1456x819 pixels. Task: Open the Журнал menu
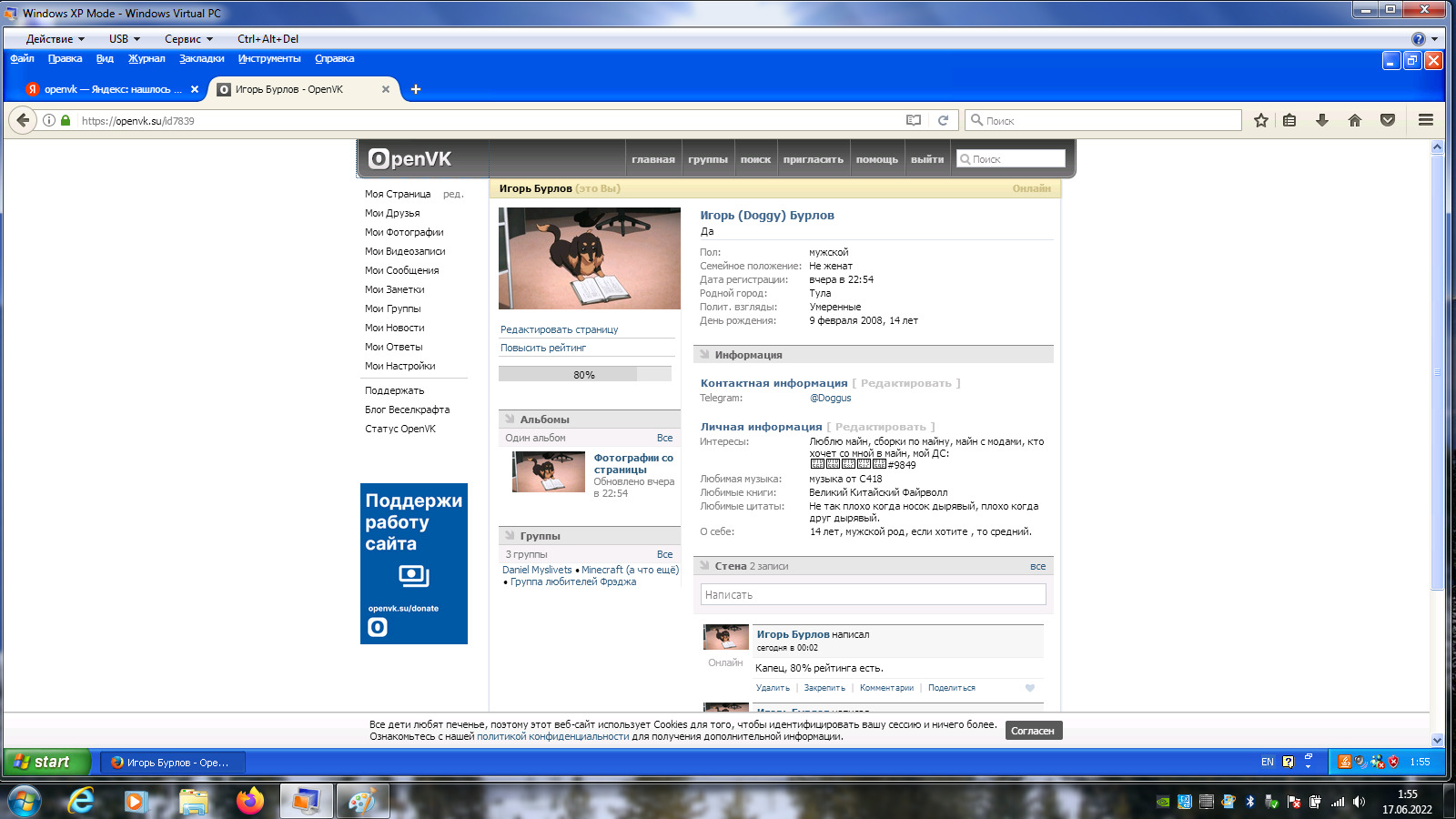click(147, 58)
